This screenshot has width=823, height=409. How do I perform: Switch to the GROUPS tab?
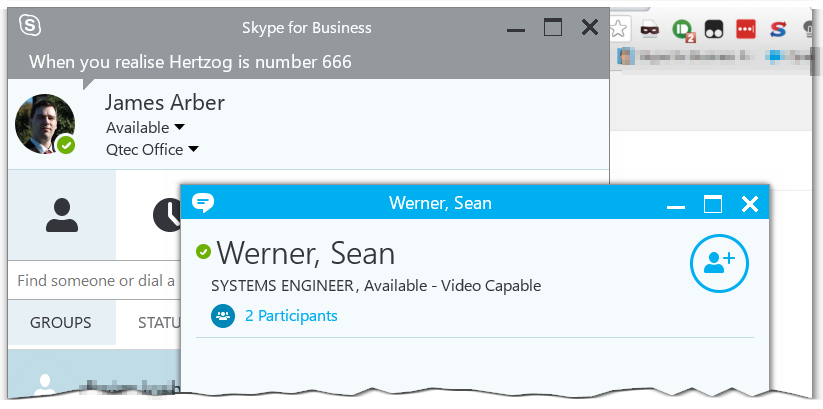click(x=61, y=322)
